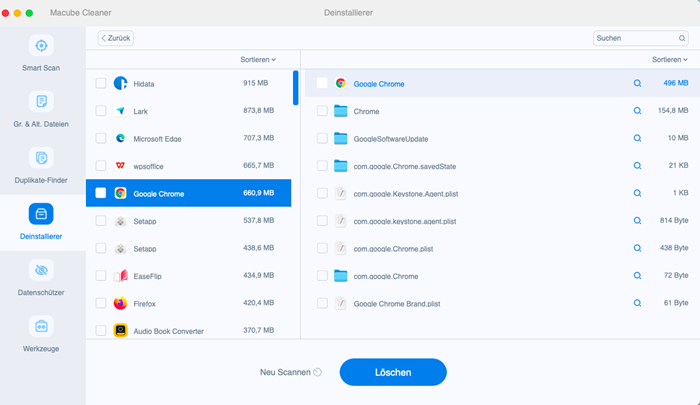The width and height of the screenshot is (700, 405).
Task: Click the 154,8 MB size value
Action: pyautogui.click(x=673, y=110)
